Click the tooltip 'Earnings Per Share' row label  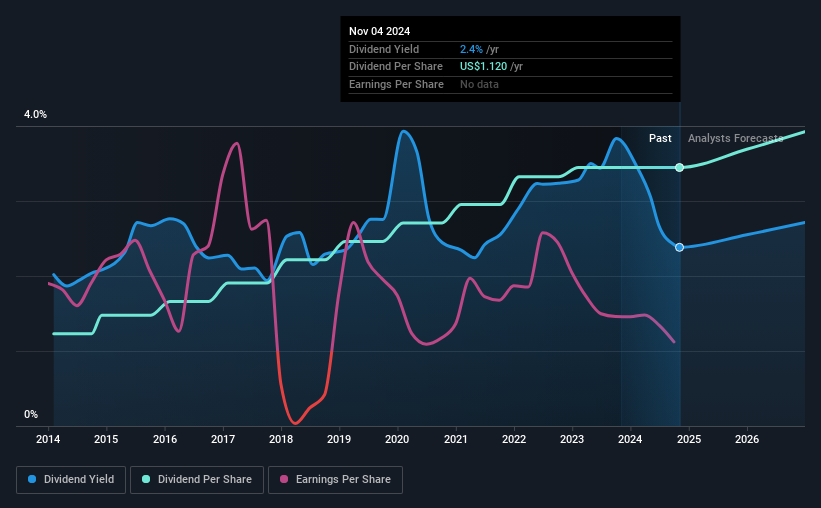(x=396, y=84)
